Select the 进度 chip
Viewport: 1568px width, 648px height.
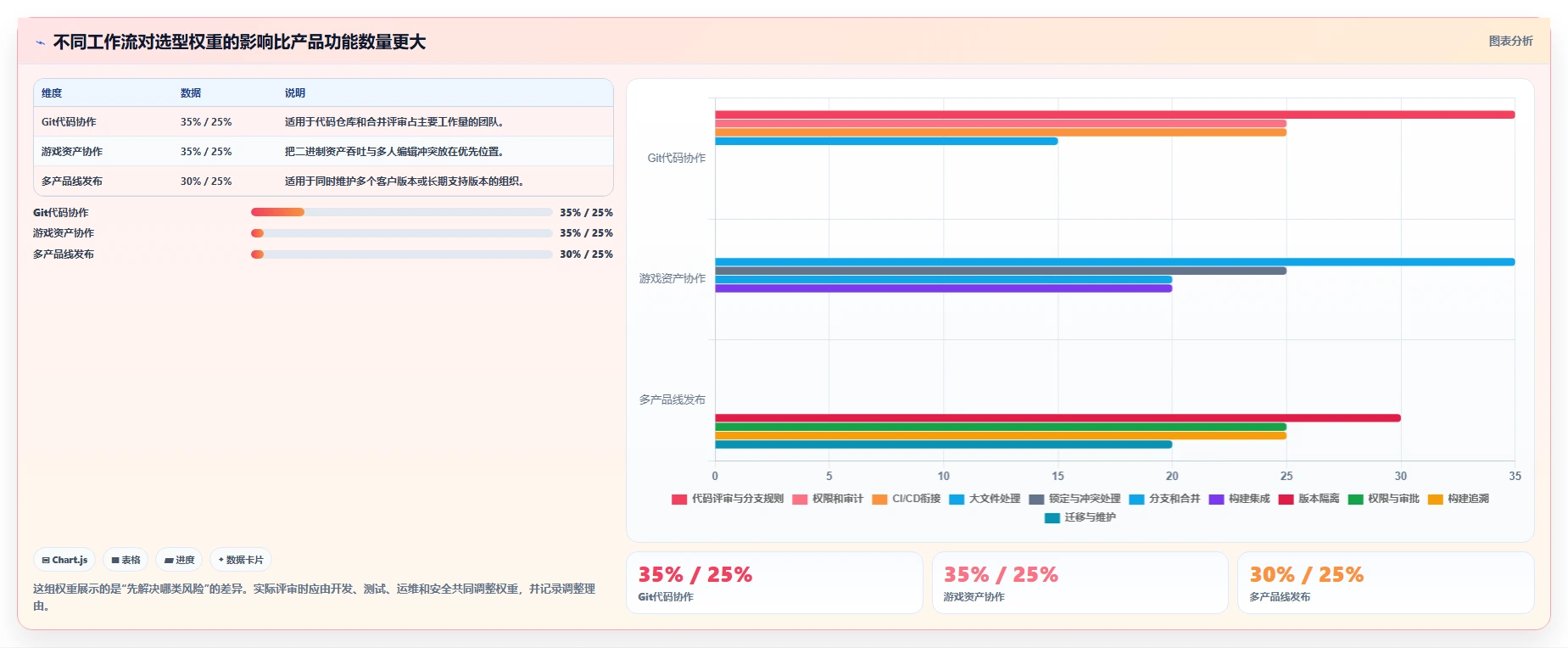click(x=179, y=560)
